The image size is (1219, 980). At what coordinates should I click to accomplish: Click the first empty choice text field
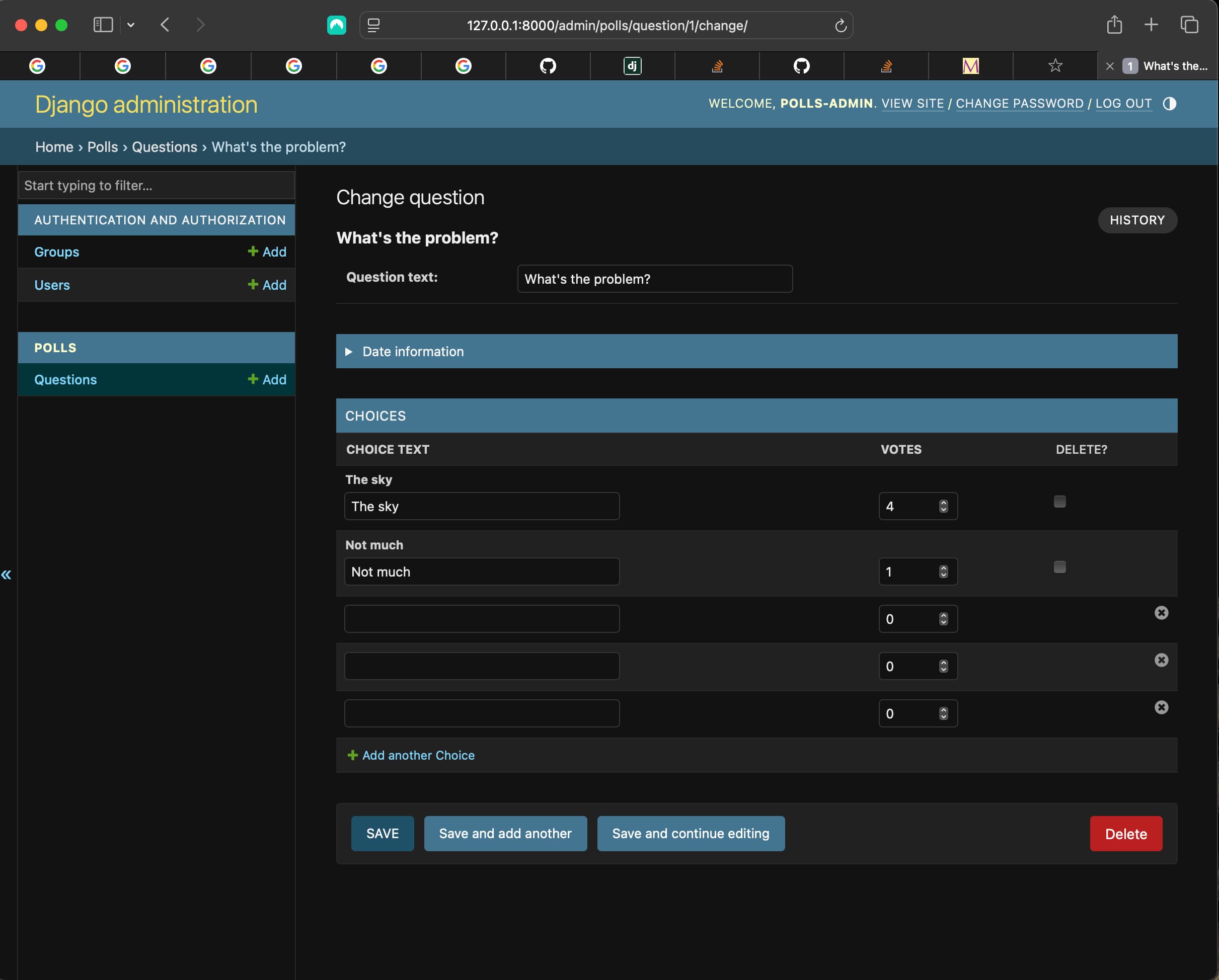pyautogui.click(x=482, y=619)
